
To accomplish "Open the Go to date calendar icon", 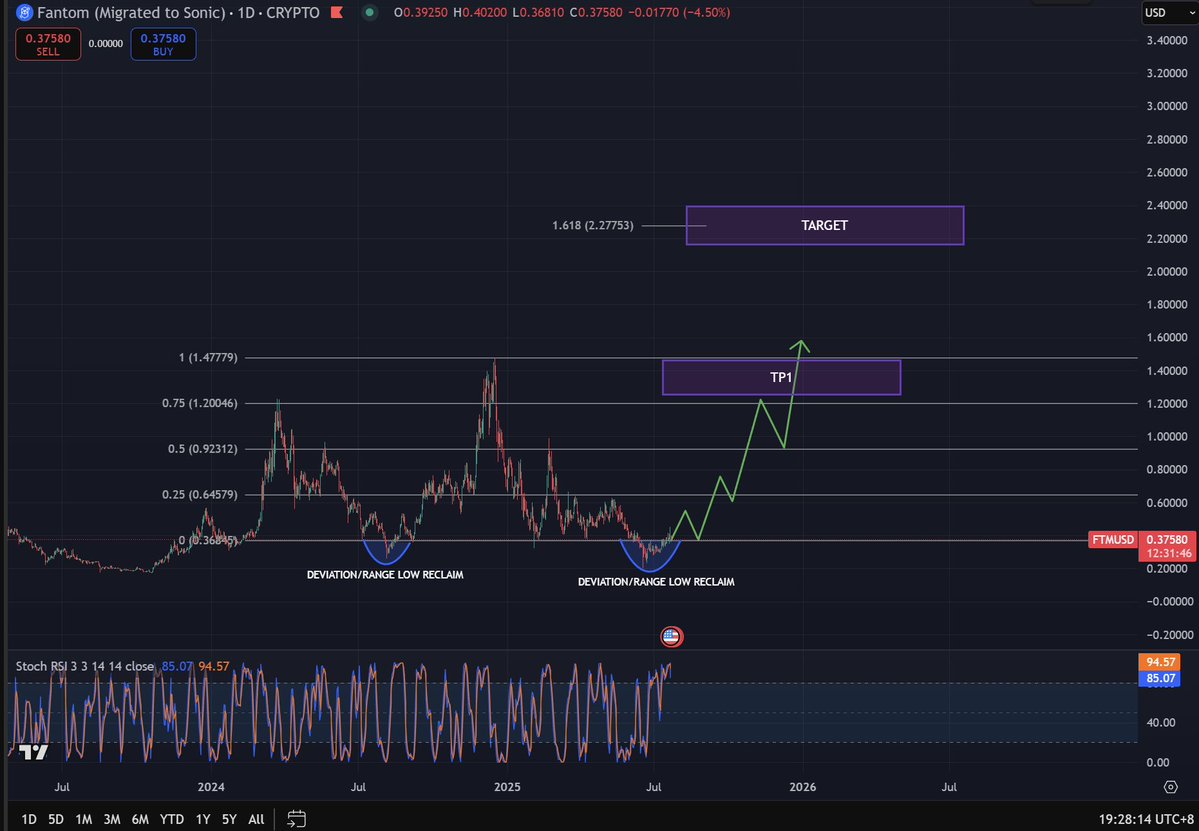I will pyautogui.click(x=296, y=819).
